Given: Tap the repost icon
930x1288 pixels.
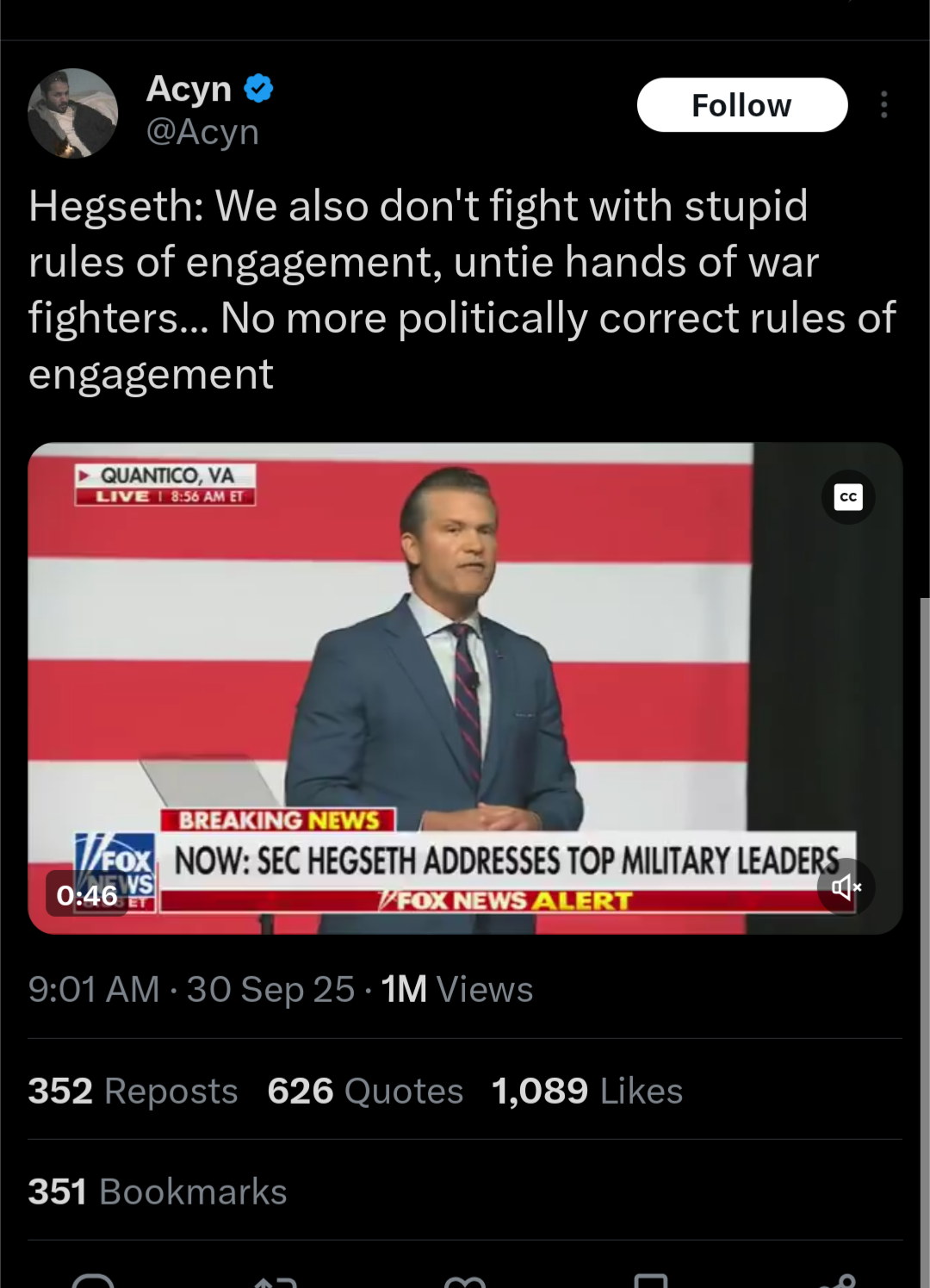Looking at the screenshot, I should coord(277,1281).
